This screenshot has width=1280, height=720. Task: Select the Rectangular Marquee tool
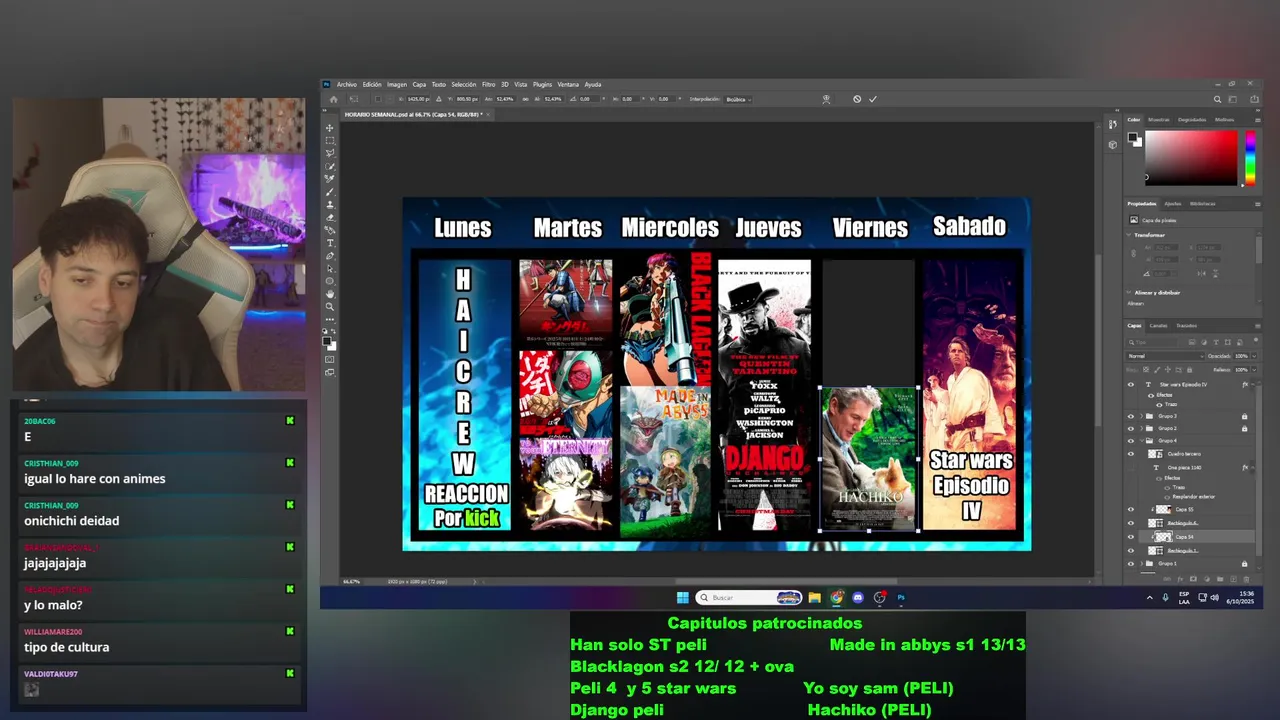[x=330, y=141]
